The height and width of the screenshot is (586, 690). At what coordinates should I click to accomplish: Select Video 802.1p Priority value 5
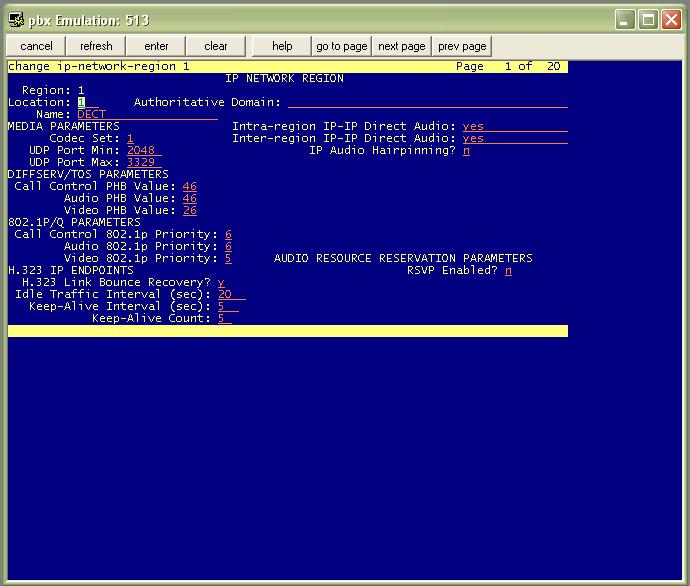pos(228,258)
